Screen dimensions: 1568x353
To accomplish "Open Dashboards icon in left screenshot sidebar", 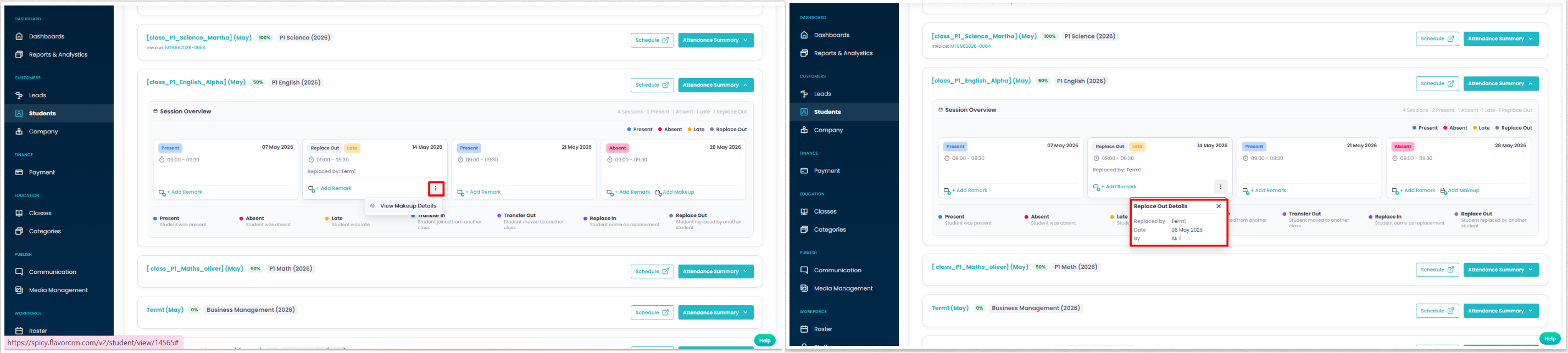I will pos(19,37).
